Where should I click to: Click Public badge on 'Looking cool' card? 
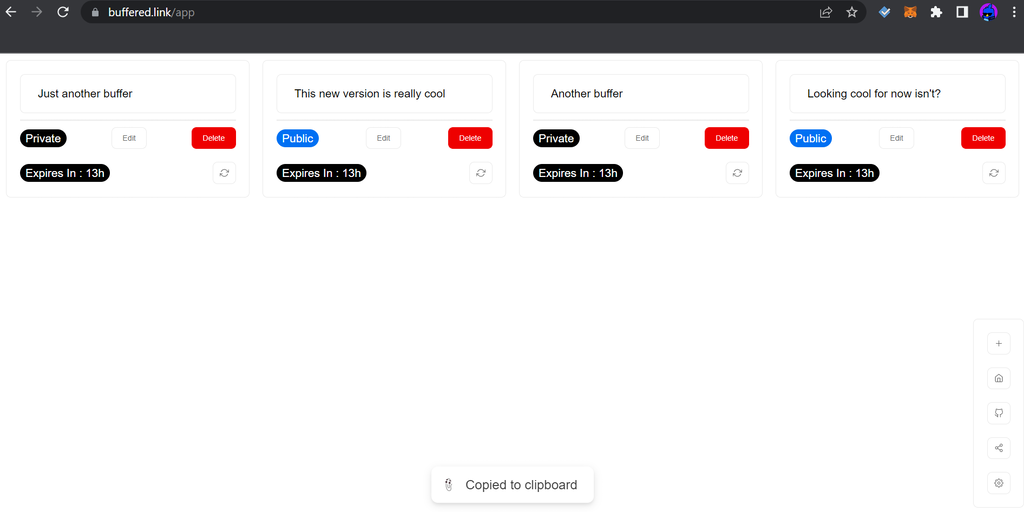pos(810,138)
